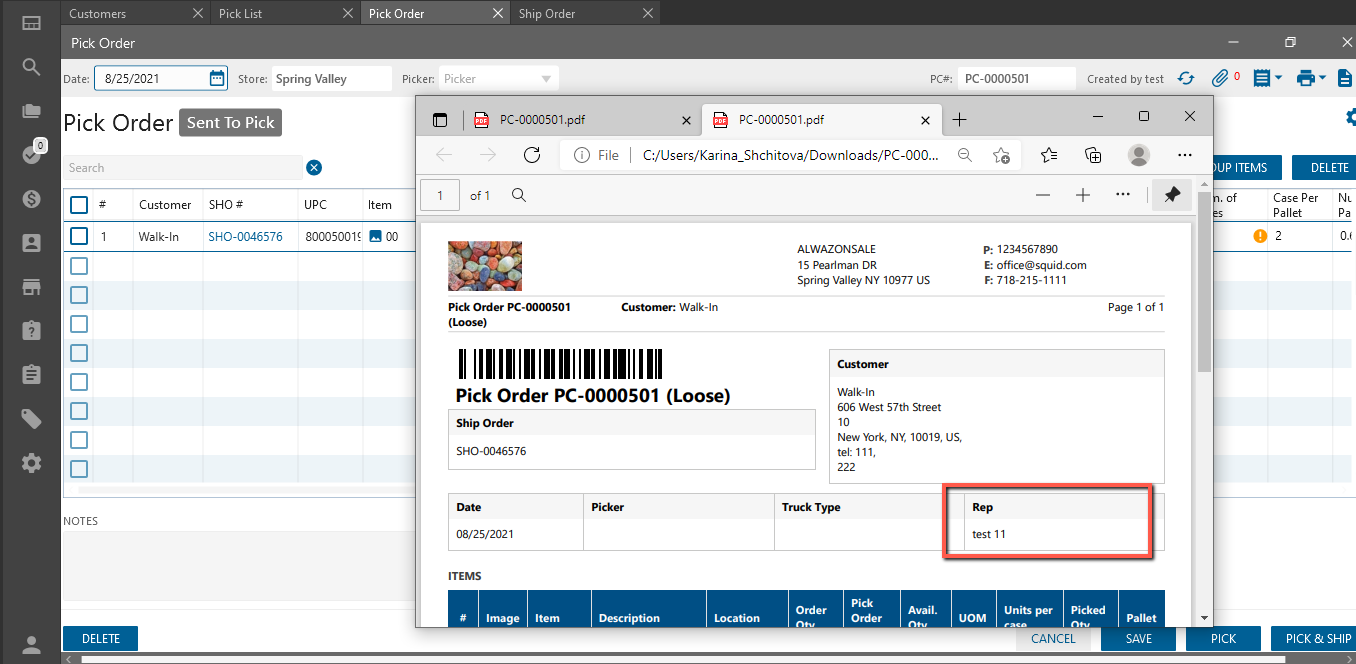The image size is (1356, 664).
Task: Click the image icon in the Item cell
Action: [376, 237]
